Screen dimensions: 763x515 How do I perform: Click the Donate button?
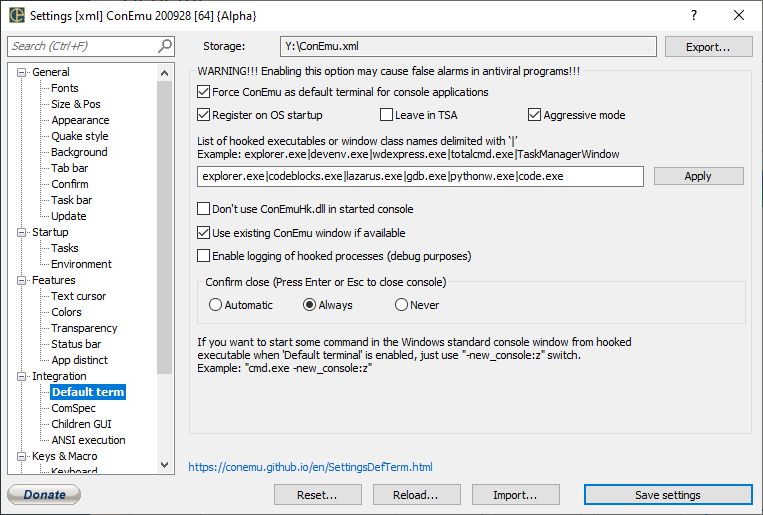click(x=44, y=495)
